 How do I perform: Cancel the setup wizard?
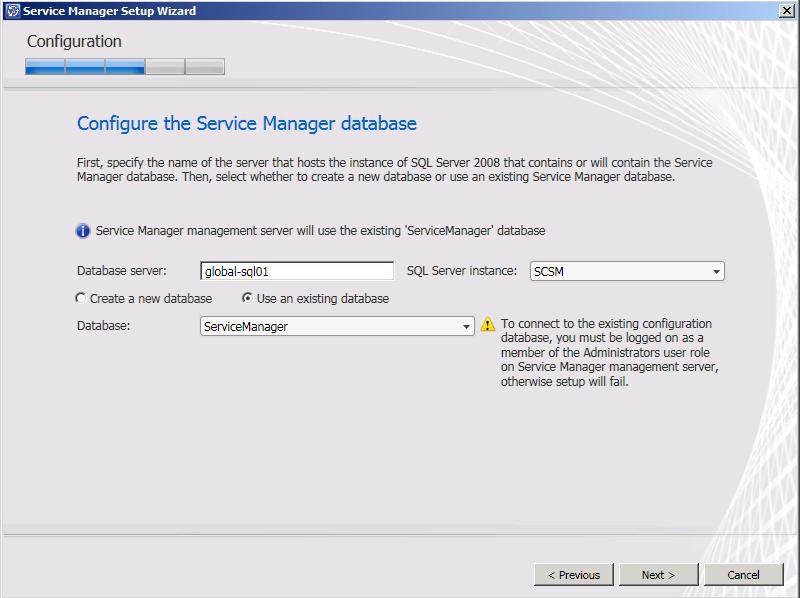click(x=743, y=575)
